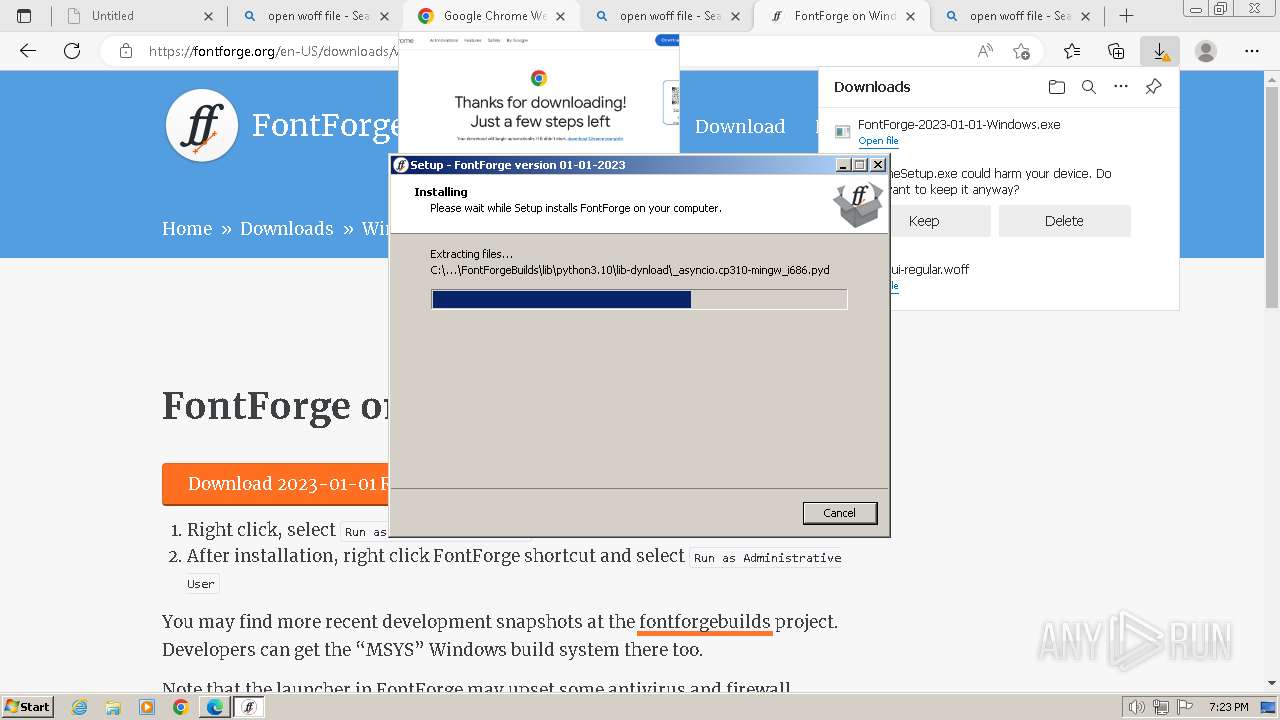Switch to first open woff file tab
The height and width of the screenshot is (720, 1280).
[x=316, y=16]
